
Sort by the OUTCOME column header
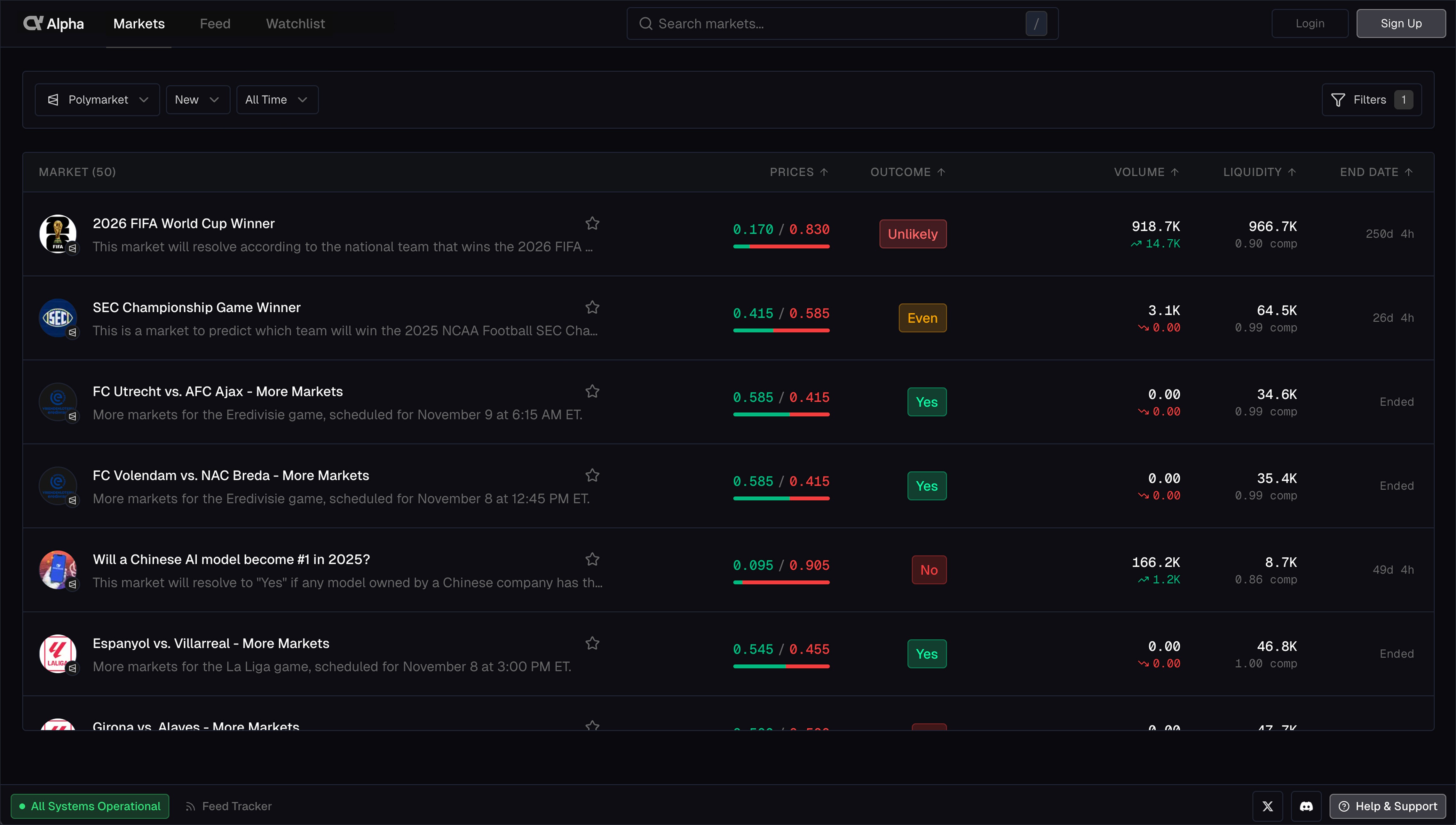coord(908,172)
